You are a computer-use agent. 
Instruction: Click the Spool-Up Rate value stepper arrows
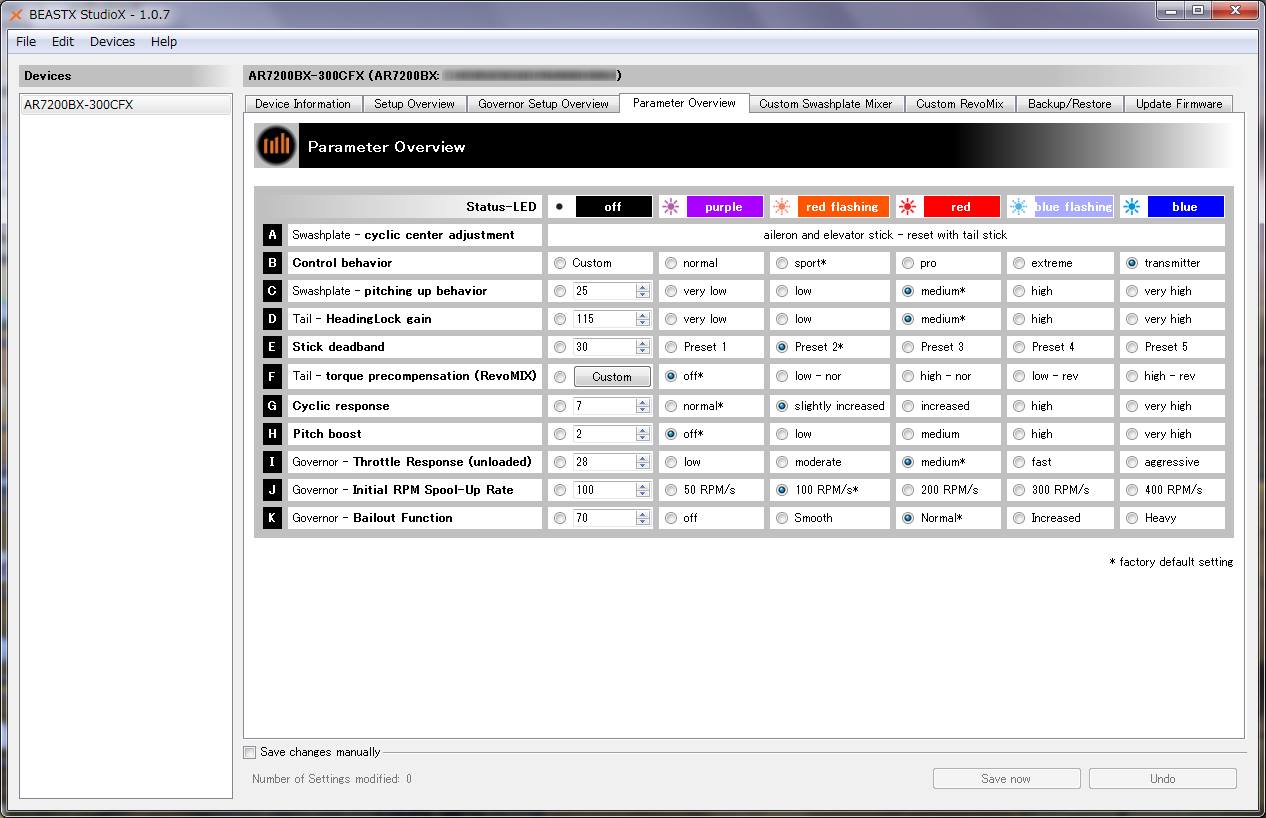[x=643, y=490]
